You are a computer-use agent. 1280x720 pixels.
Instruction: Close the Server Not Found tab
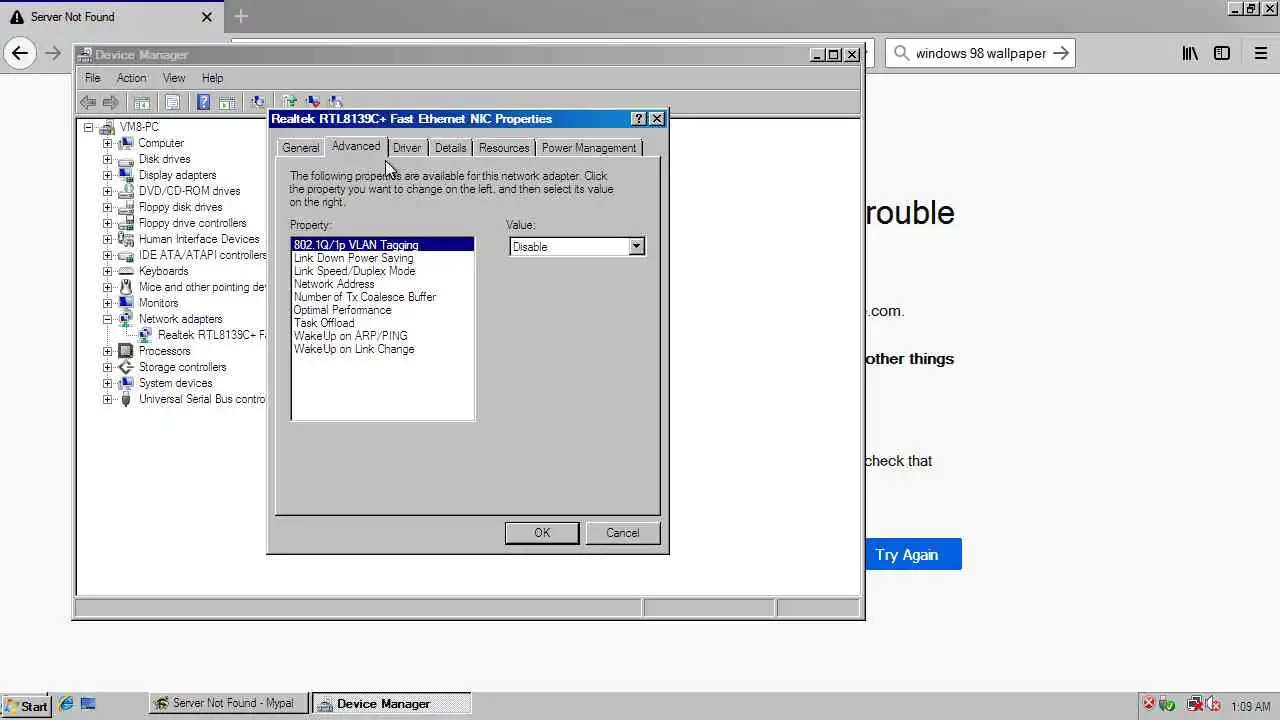coord(207,17)
